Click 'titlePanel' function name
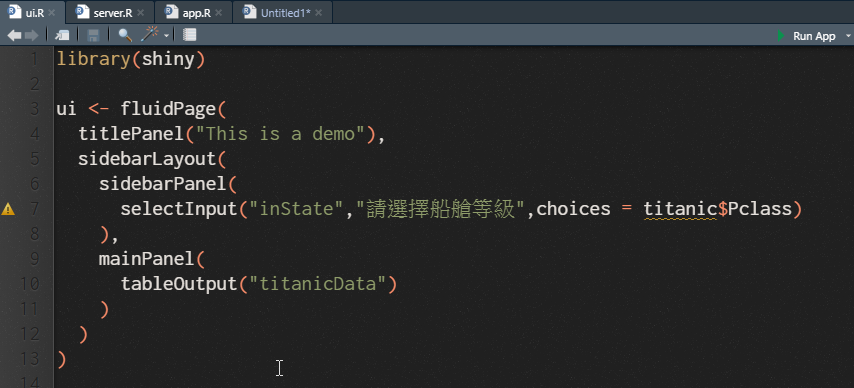 click(x=131, y=134)
